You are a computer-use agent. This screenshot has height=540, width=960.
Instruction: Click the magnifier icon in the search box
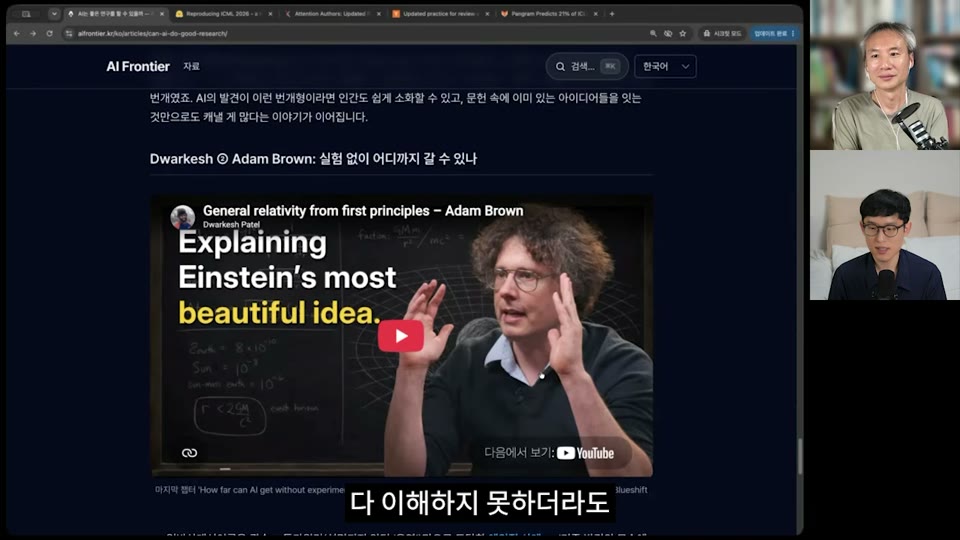point(560,66)
